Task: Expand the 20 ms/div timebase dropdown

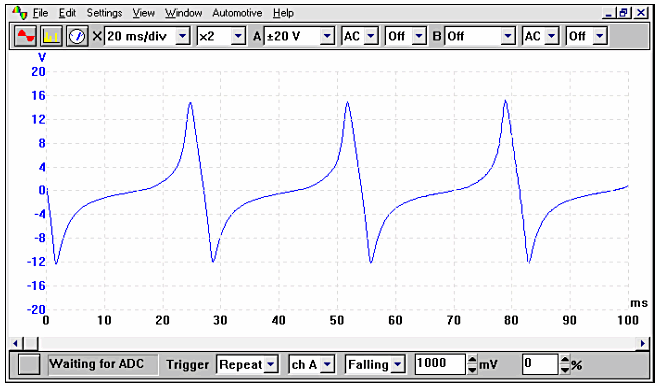Action: (182, 36)
